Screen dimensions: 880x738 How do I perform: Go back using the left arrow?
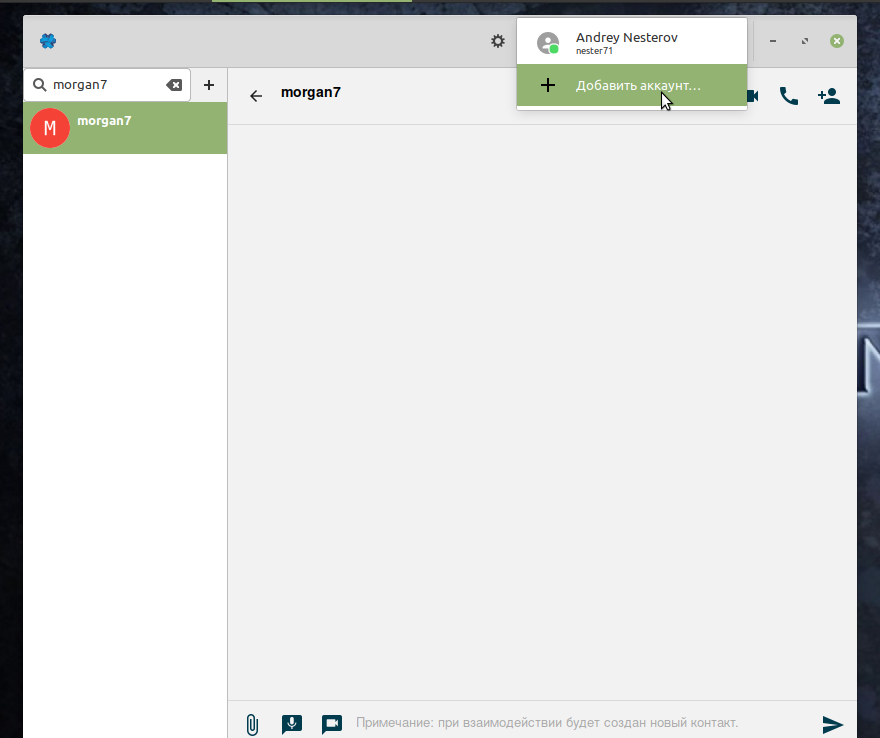[256, 96]
